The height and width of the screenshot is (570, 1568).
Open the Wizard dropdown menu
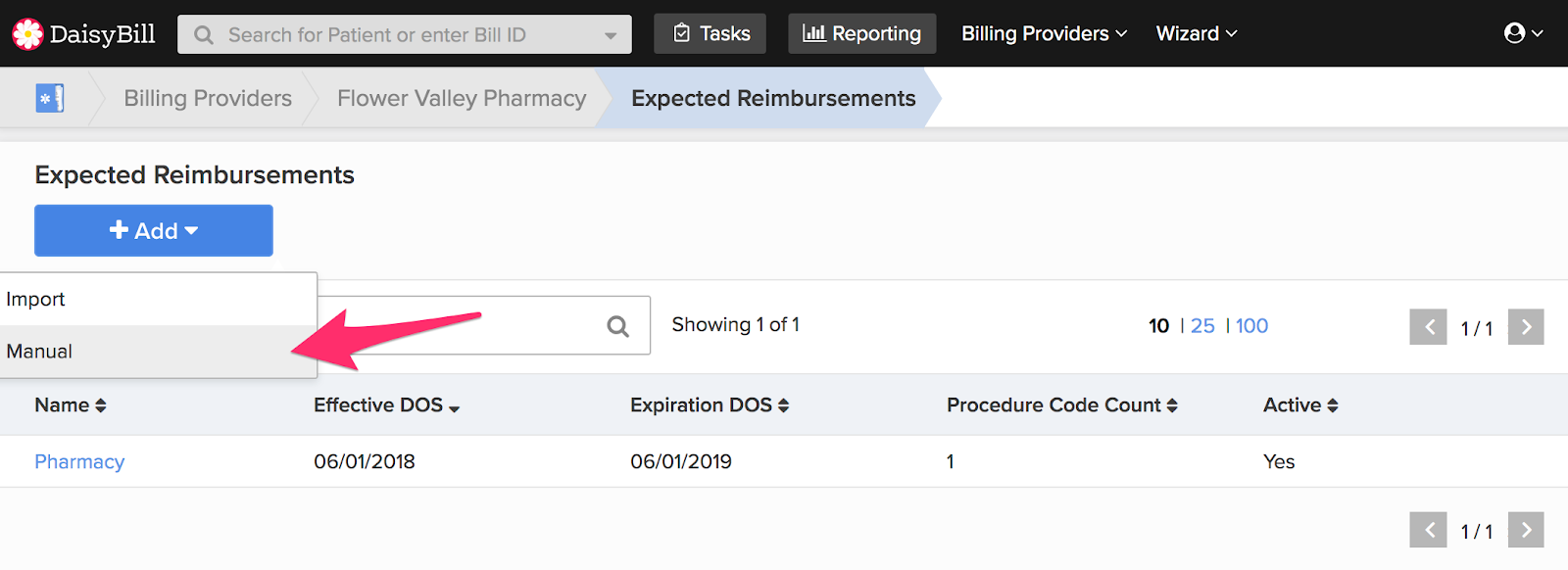1197,33
